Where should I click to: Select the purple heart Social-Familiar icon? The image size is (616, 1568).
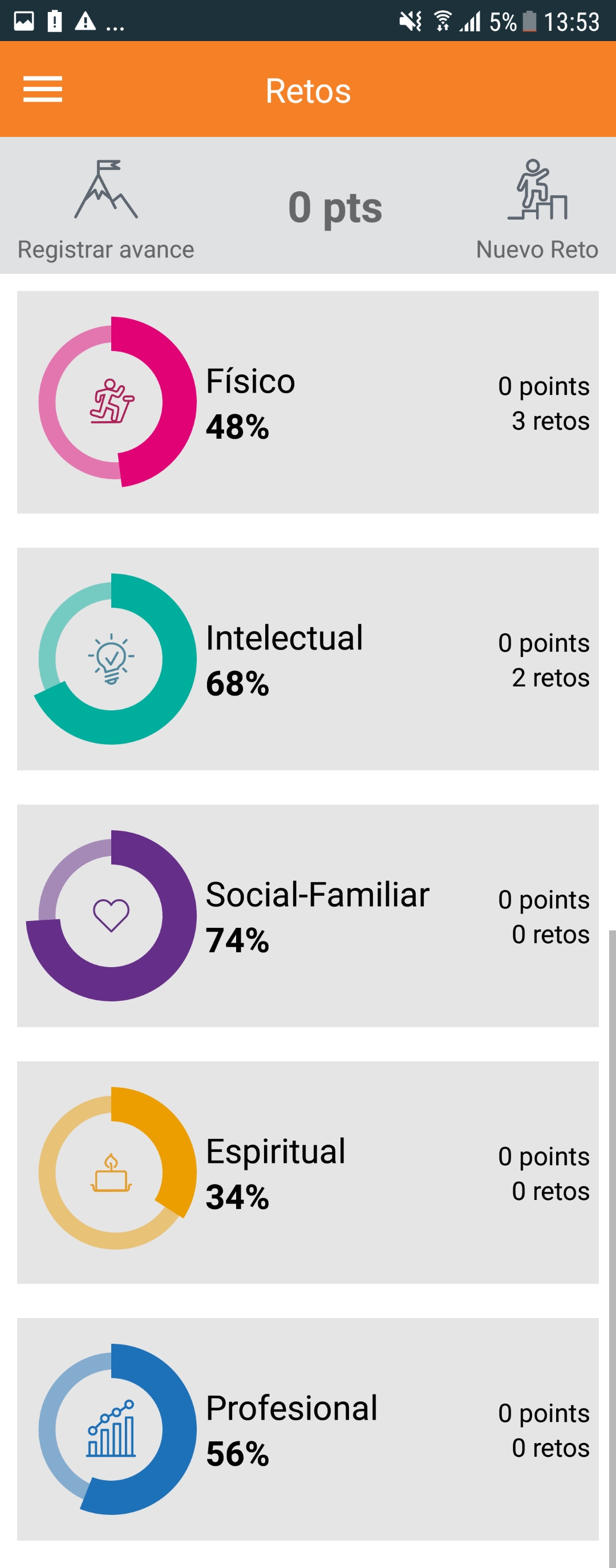tap(111, 915)
